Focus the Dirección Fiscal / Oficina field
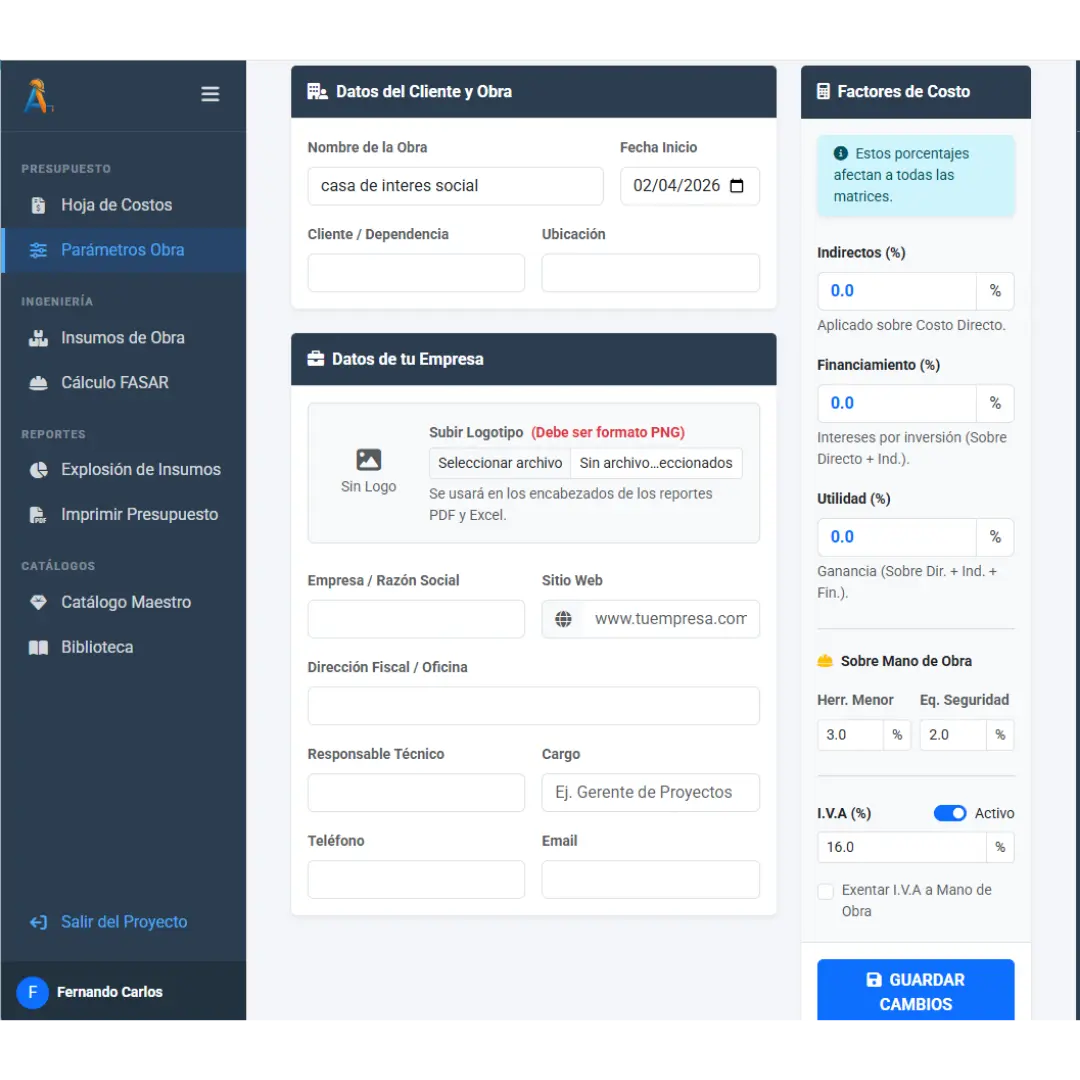1080x1080 pixels. pos(534,706)
